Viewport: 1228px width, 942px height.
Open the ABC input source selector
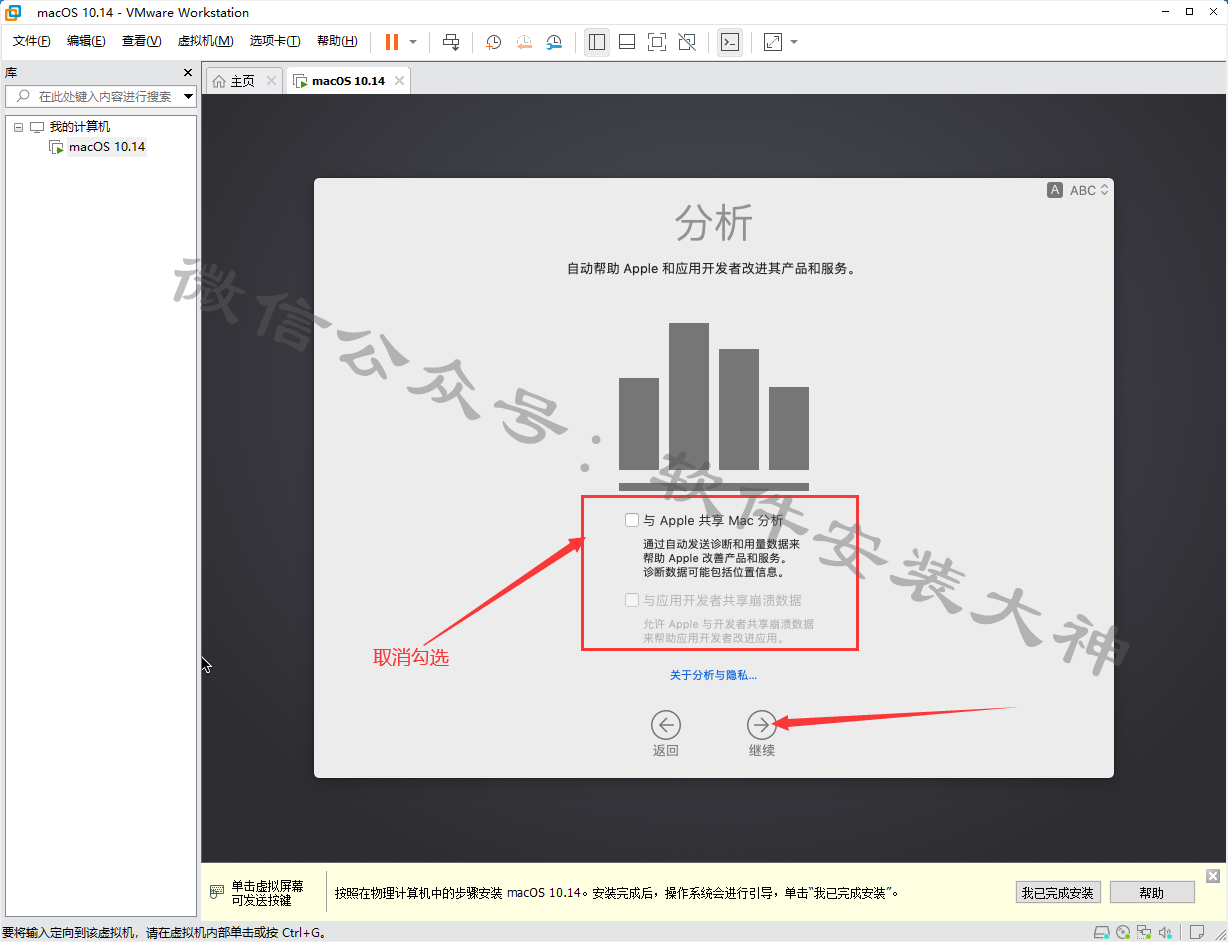click(x=1079, y=190)
